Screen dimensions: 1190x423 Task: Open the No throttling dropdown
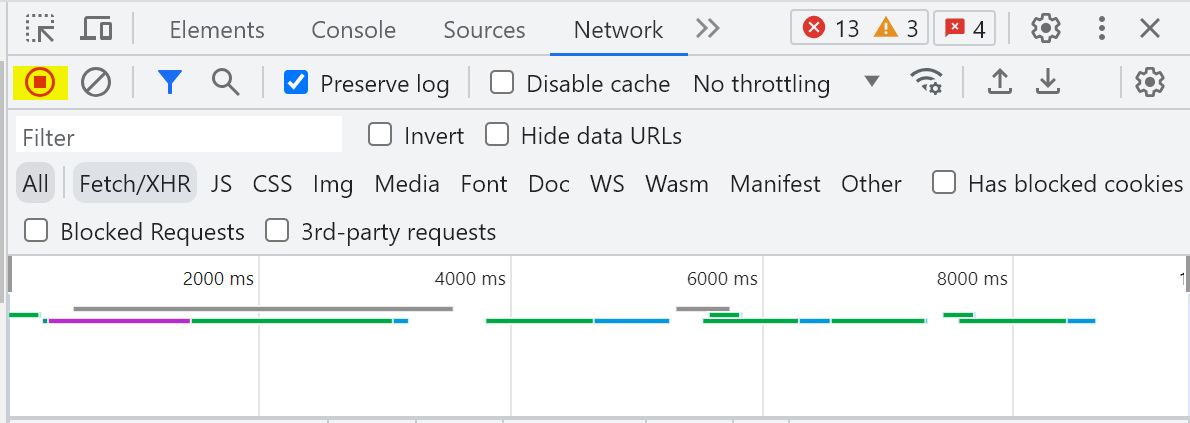[786, 83]
